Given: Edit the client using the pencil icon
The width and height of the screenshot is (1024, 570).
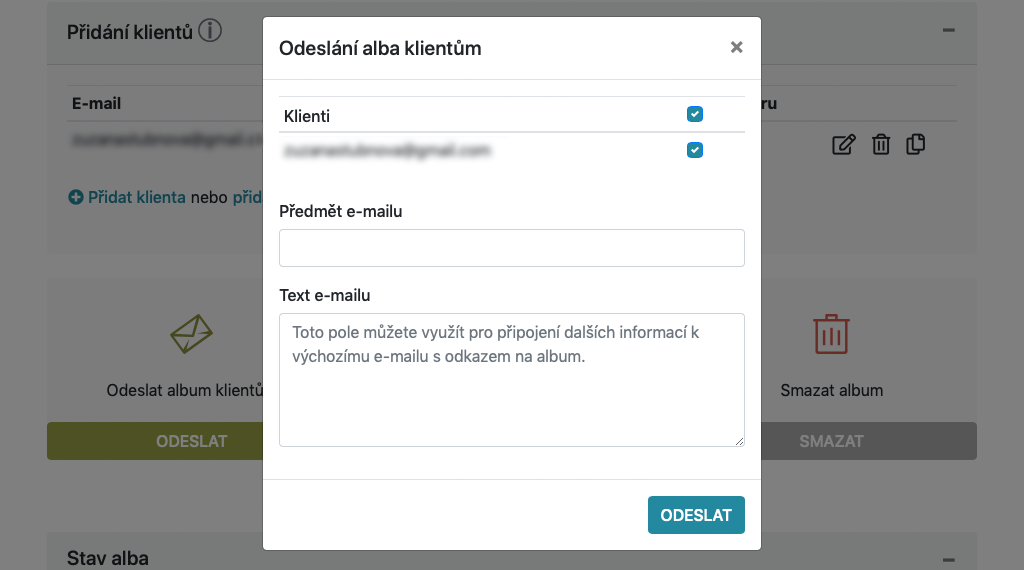Looking at the screenshot, I should [x=843, y=144].
